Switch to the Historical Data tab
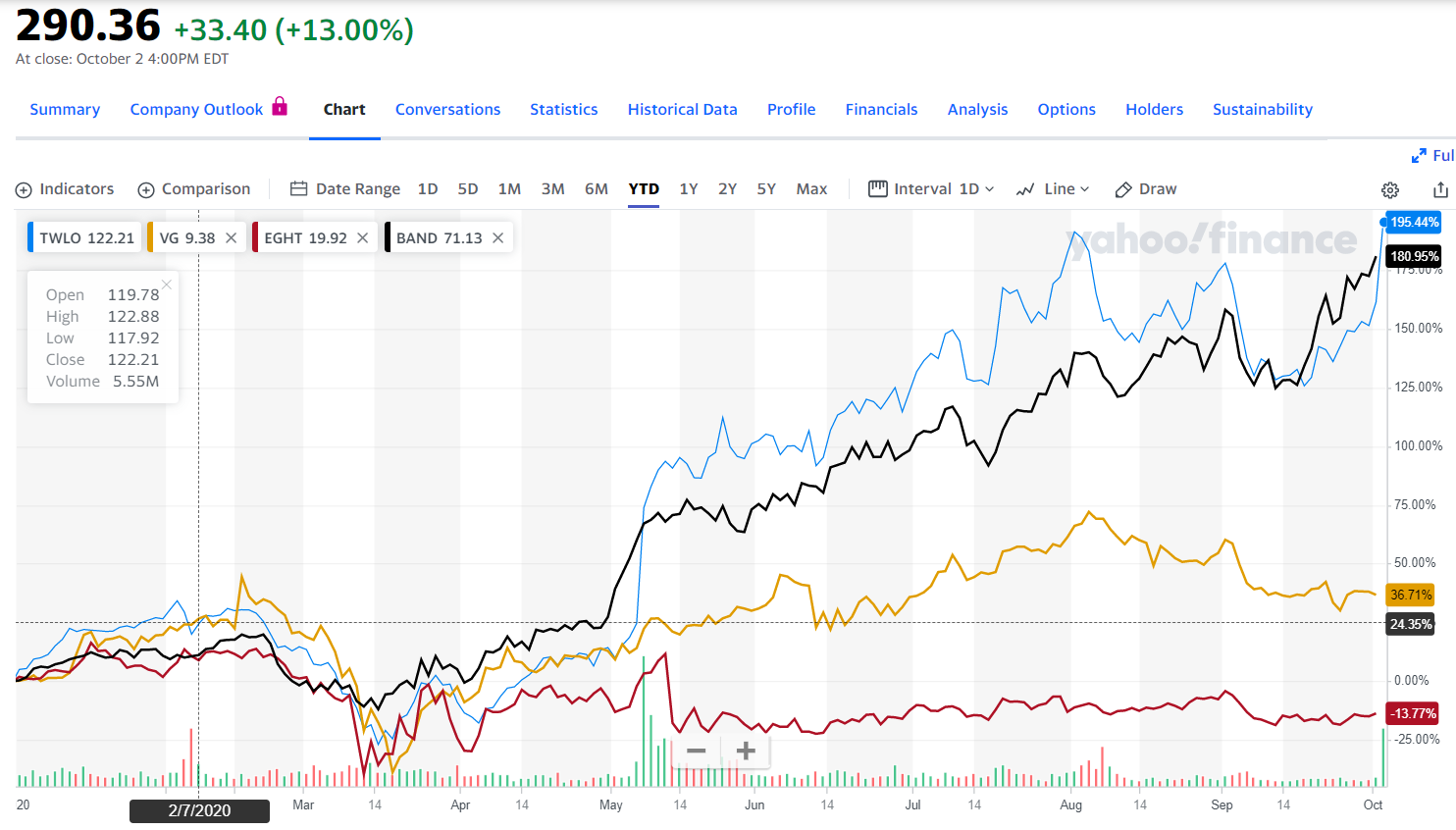The height and width of the screenshot is (830, 1456). 682,110
